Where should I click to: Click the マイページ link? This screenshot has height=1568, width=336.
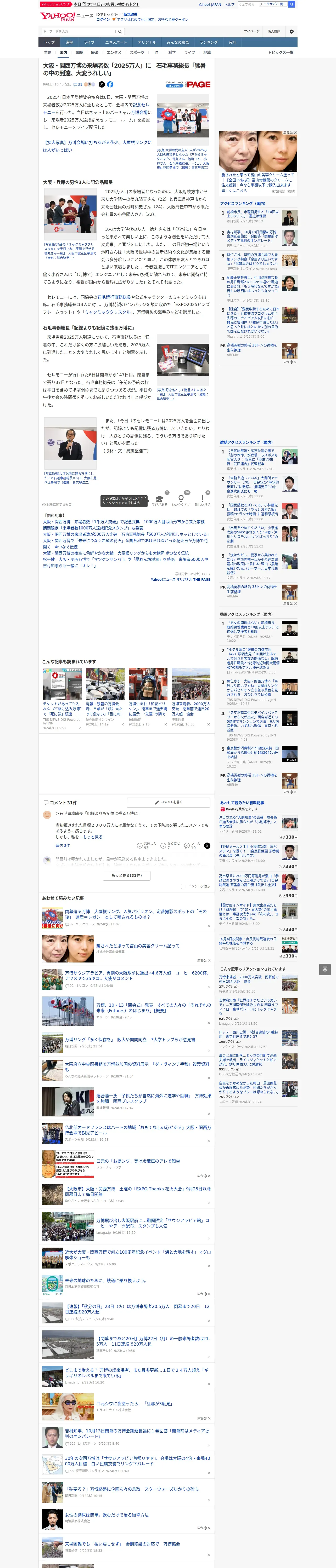point(251,32)
